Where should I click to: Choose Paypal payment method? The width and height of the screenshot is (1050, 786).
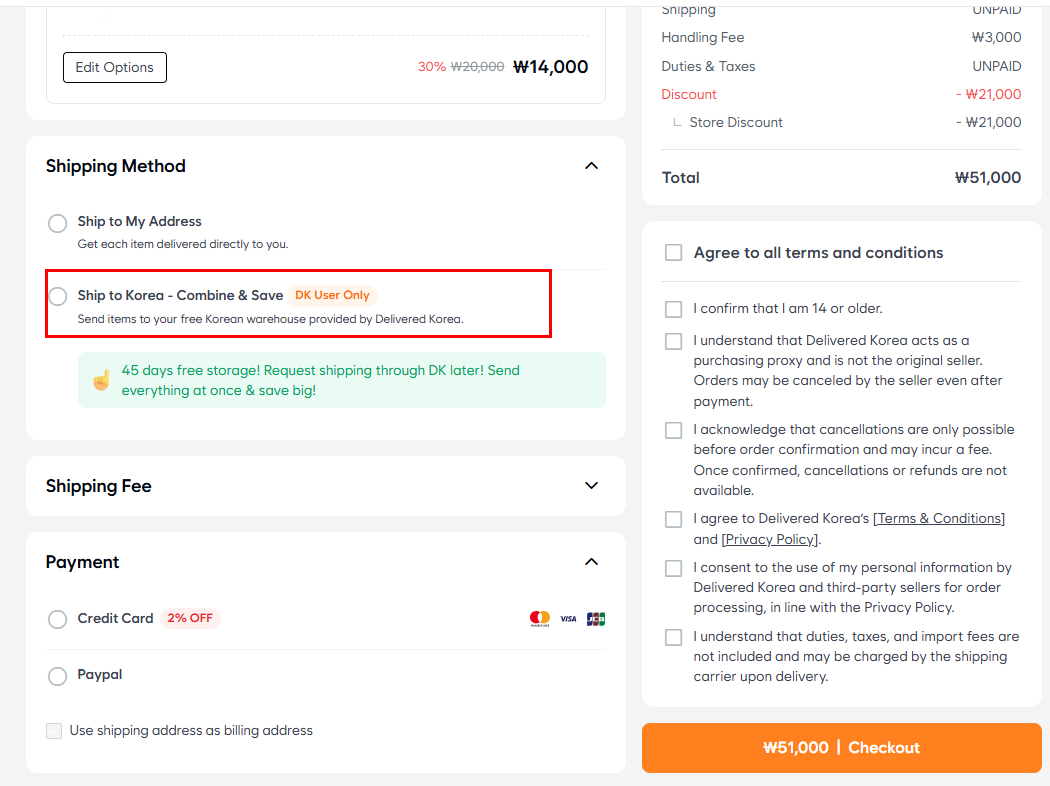coord(58,676)
